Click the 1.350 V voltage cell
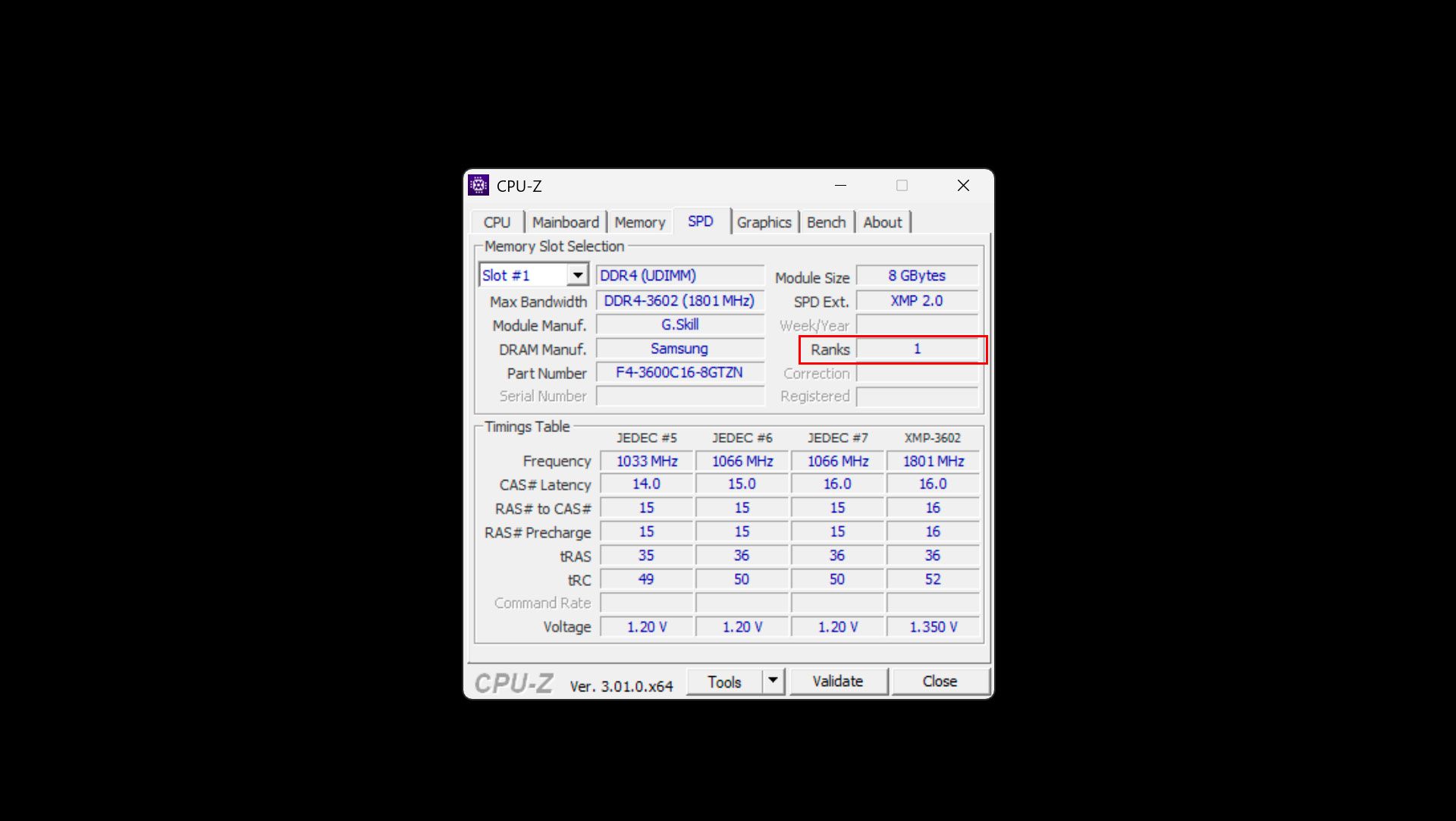Image resolution: width=1456 pixels, height=821 pixels. click(933, 627)
